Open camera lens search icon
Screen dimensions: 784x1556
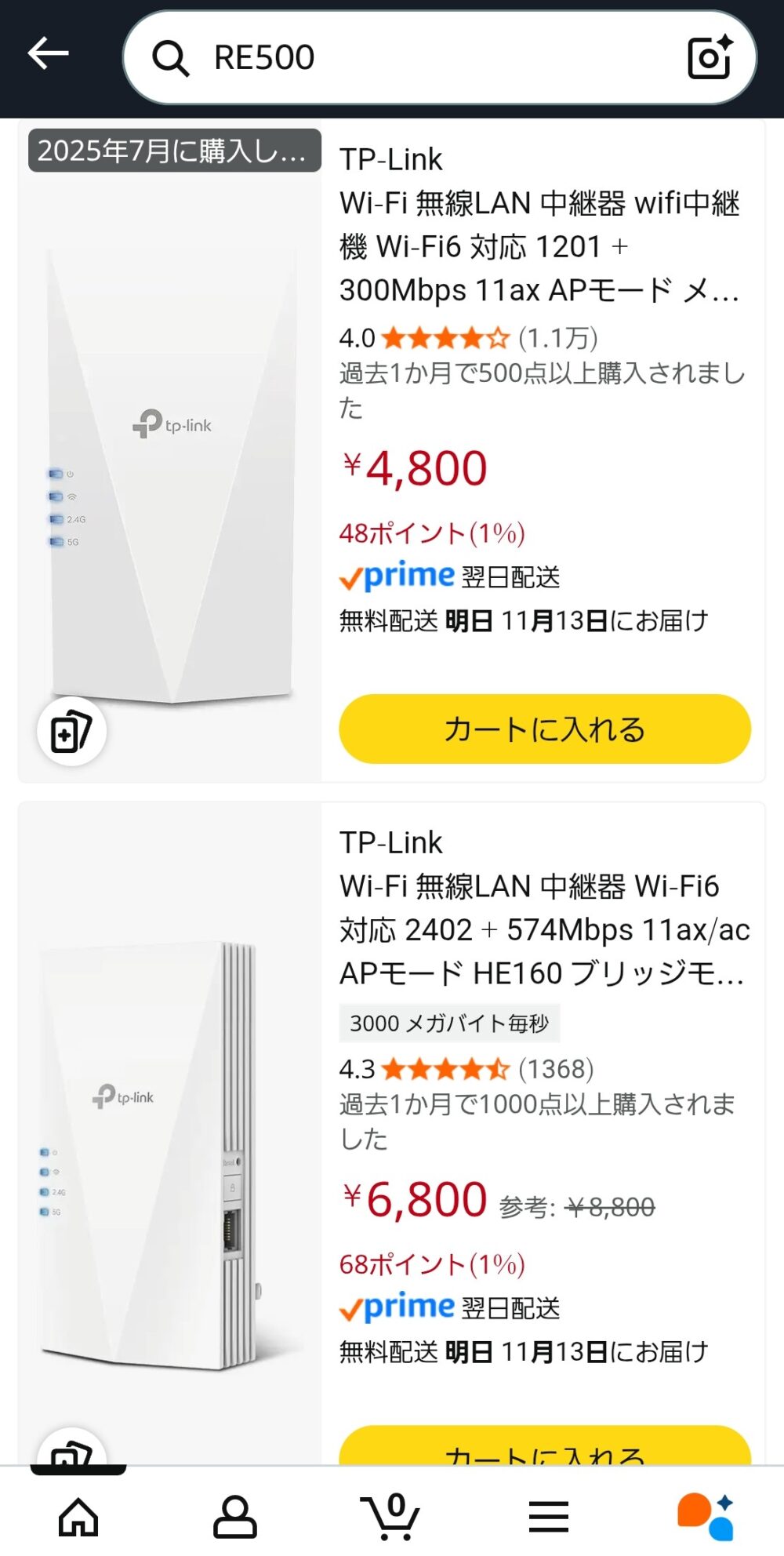710,57
